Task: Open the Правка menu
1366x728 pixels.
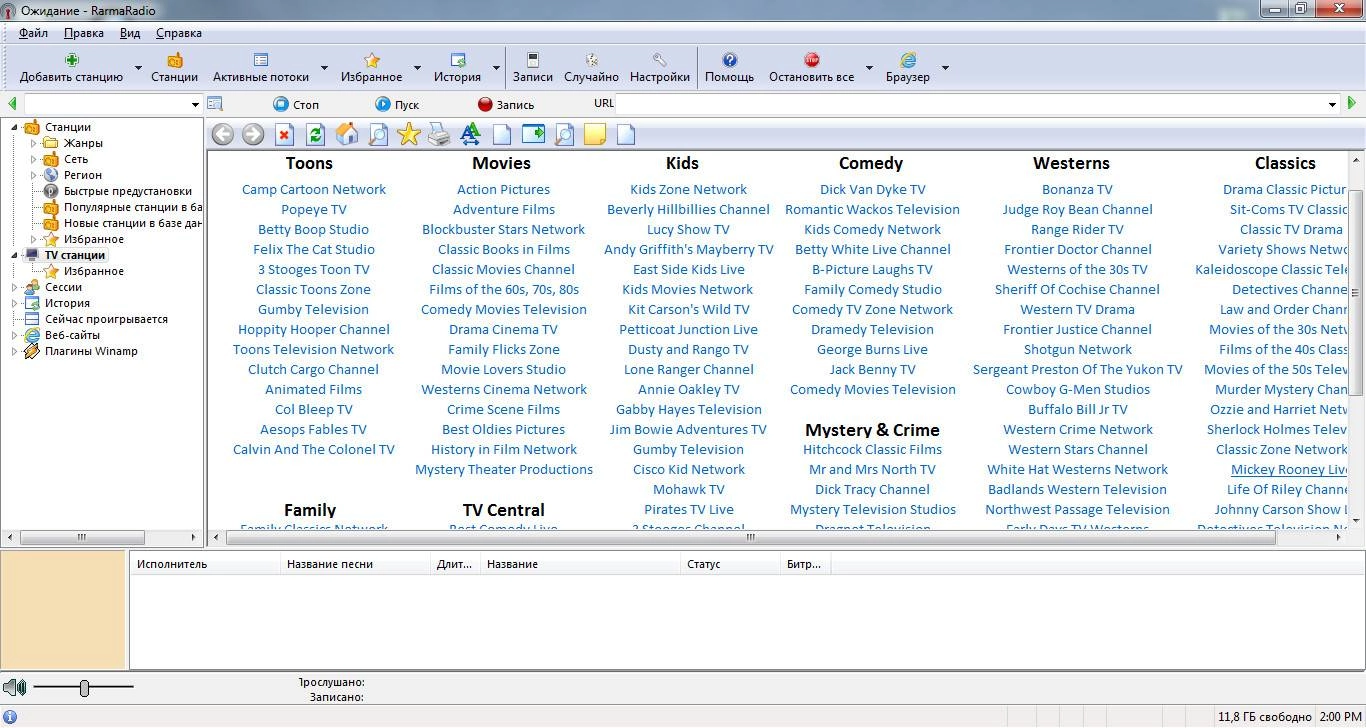Action: pos(84,33)
